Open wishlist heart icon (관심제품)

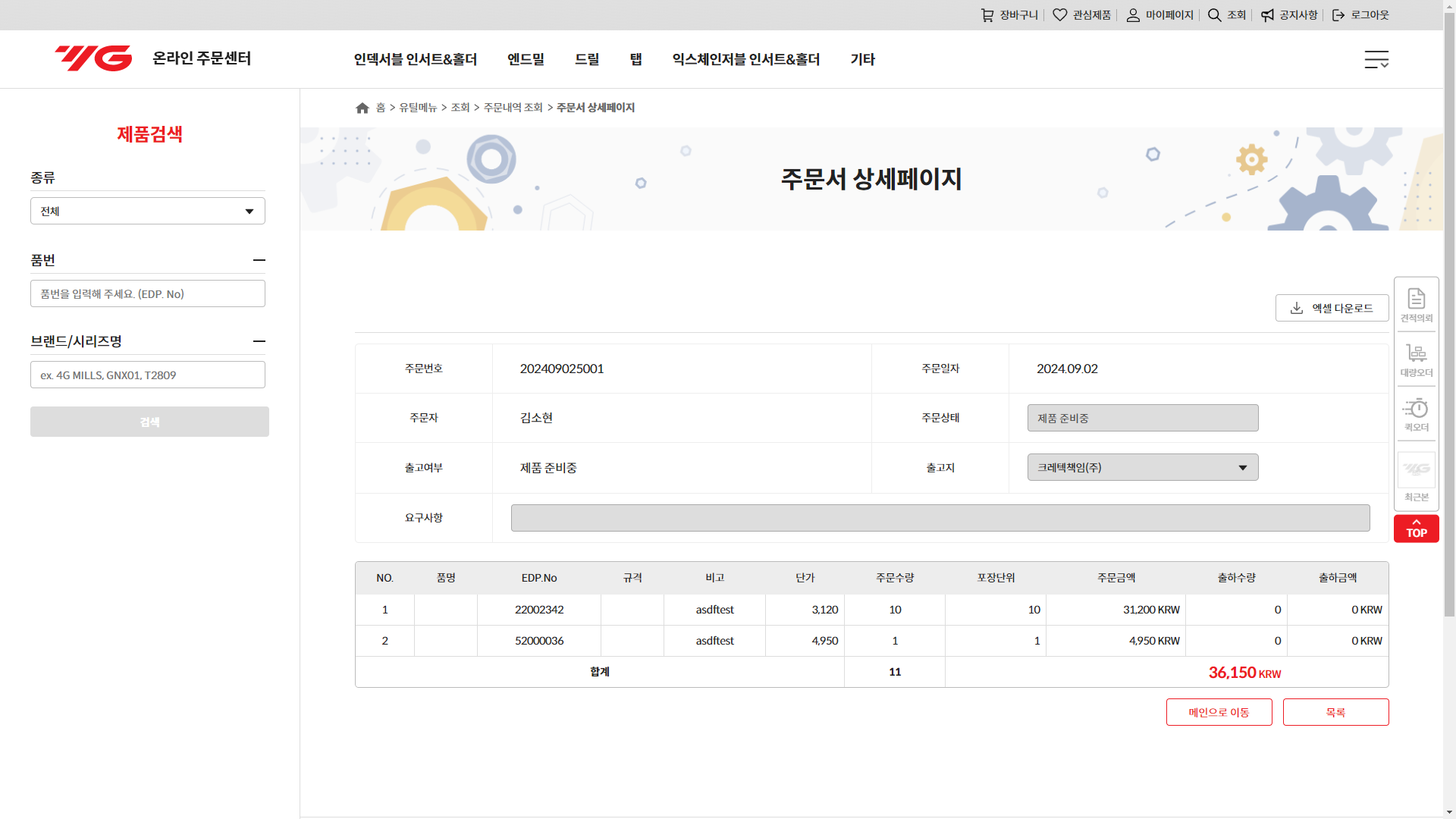[1059, 15]
